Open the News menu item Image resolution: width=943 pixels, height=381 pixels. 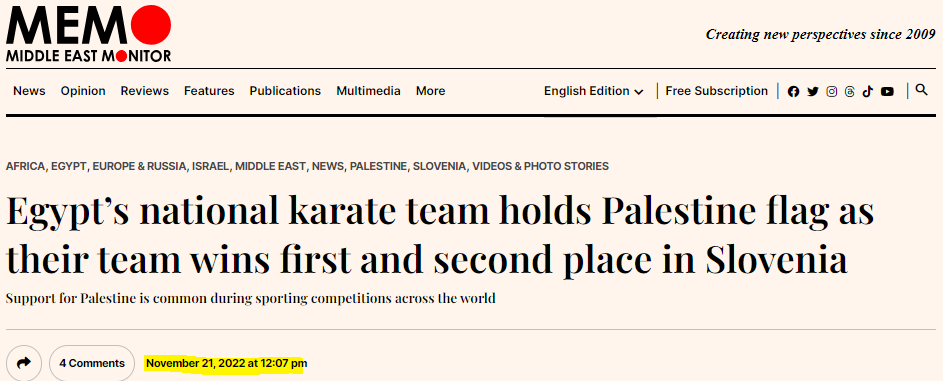pos(29,91)
